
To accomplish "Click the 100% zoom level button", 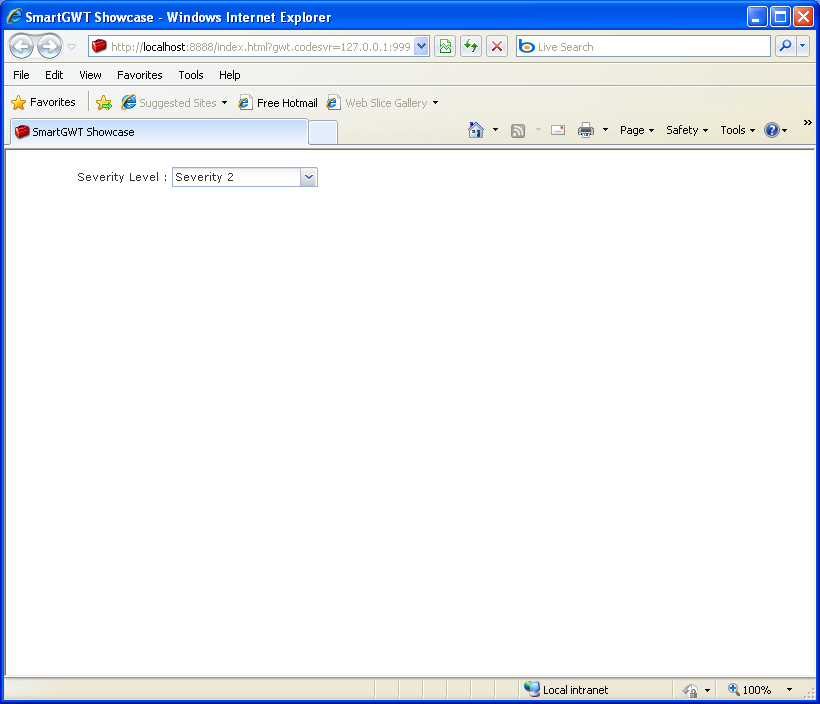I will coord(749,690).
